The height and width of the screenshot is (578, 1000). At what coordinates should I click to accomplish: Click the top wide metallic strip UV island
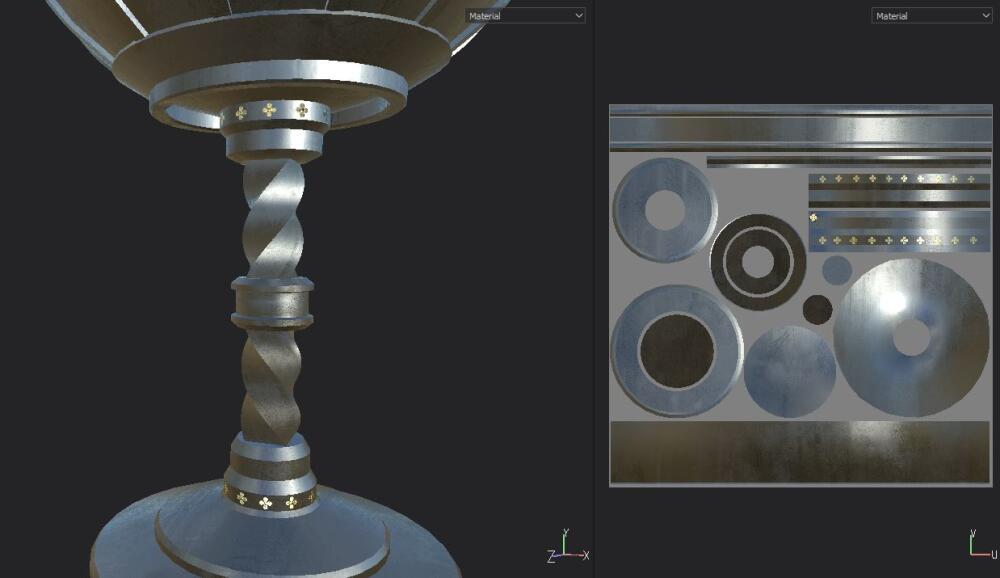click(x=800, y=128)
